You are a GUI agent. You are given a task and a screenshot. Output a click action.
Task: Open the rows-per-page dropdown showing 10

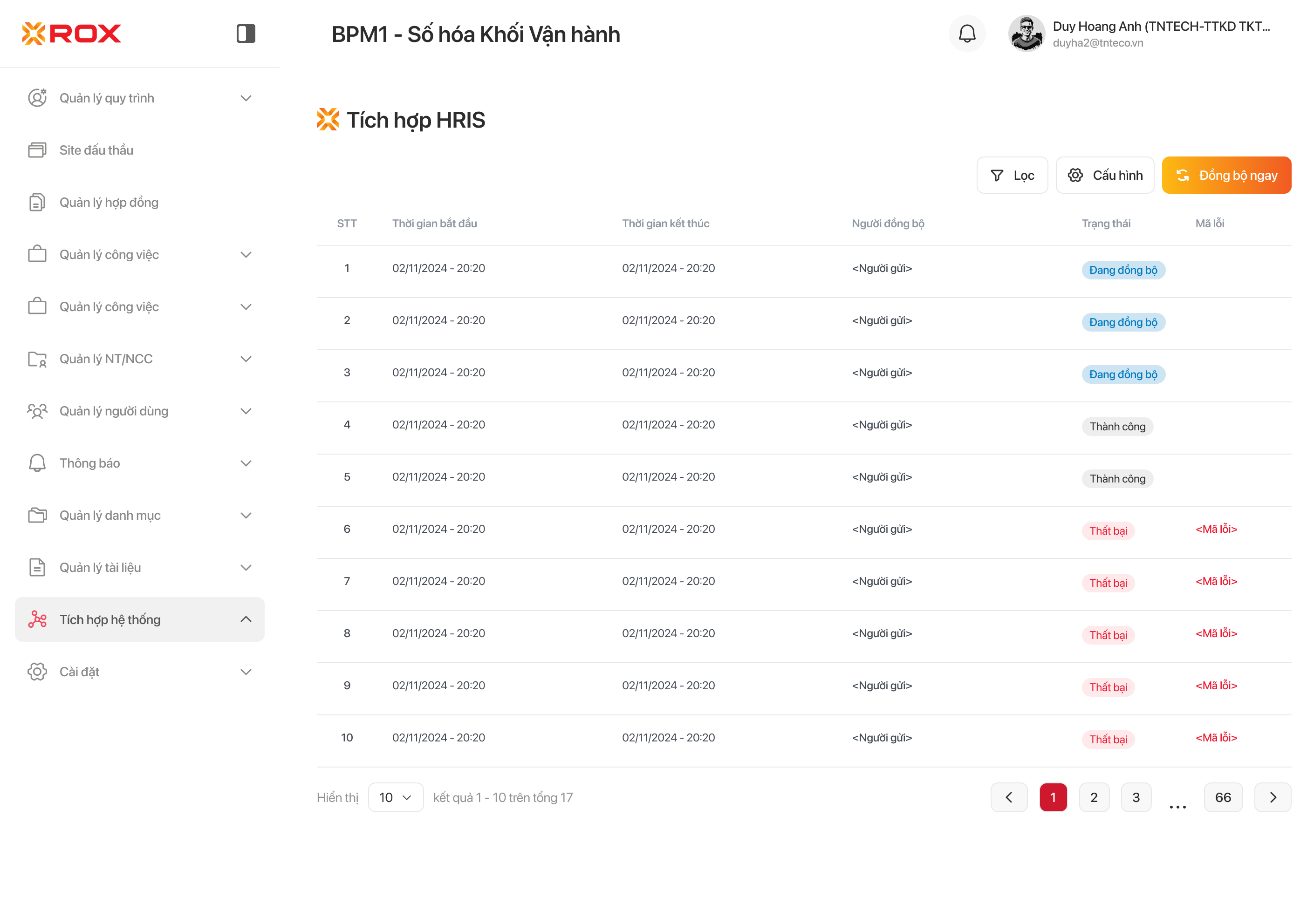(395, 797)
